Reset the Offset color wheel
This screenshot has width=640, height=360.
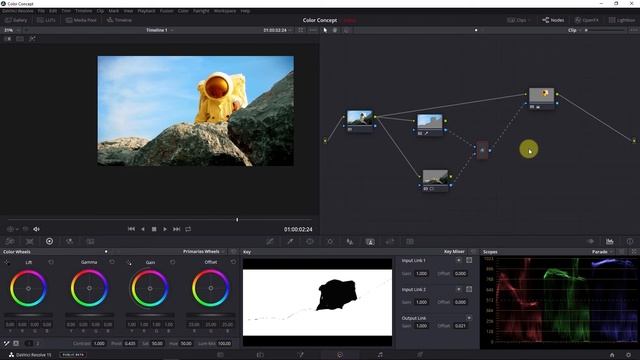(x=233, y=262)
